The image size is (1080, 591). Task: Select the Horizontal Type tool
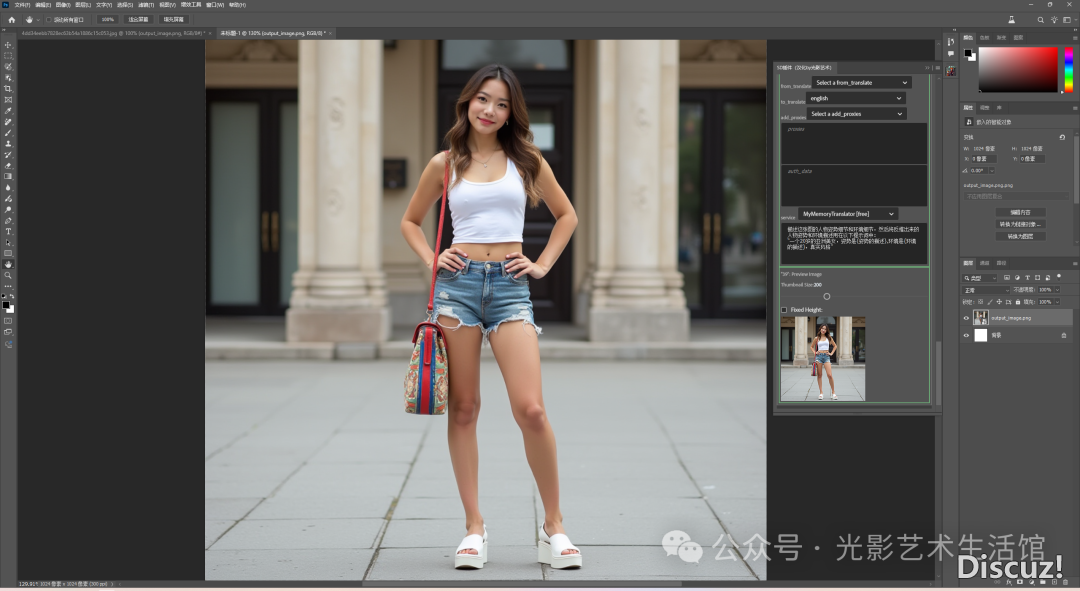click(x=8, y=231)
